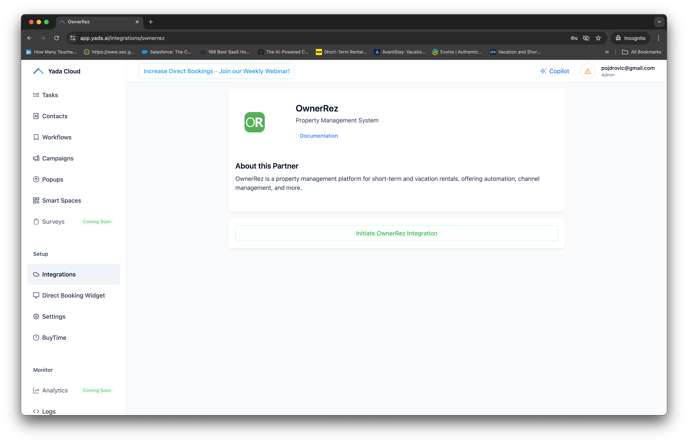Open the OwnerRez Documentation link
Screen dimensions: 688x443
tap(319, 136)
